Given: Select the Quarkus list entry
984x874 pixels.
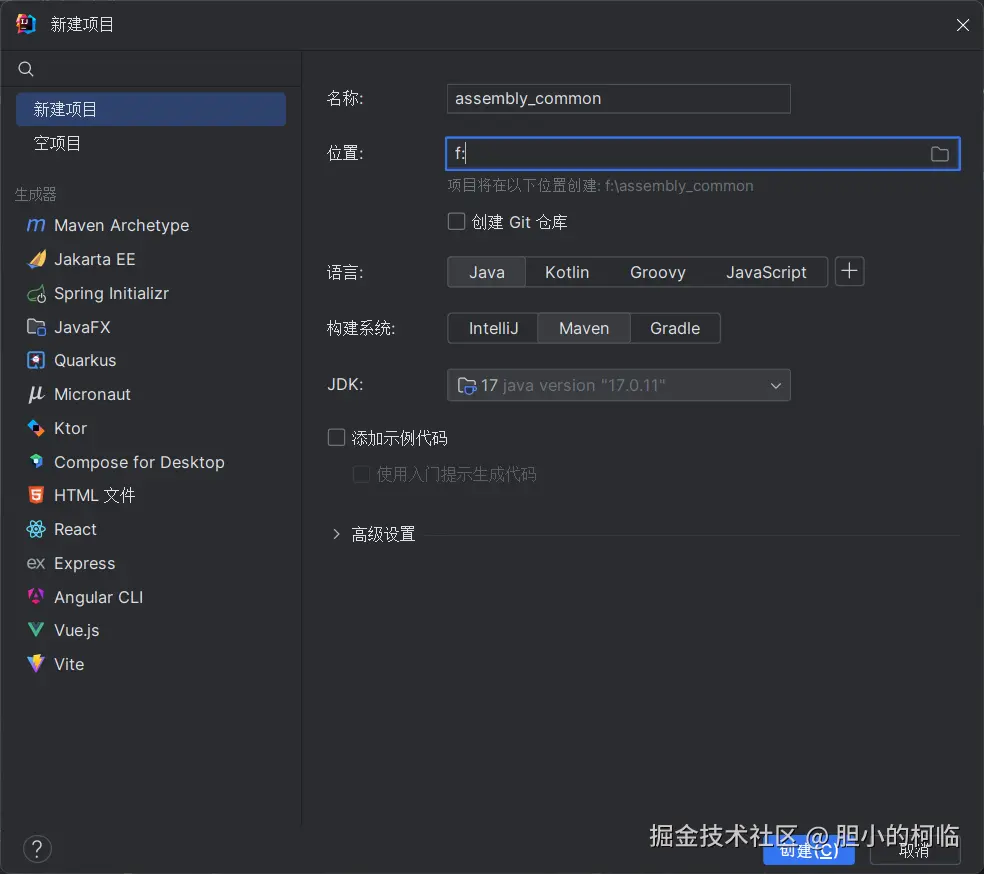Looking at the screenshot, I should click(151, 360).
